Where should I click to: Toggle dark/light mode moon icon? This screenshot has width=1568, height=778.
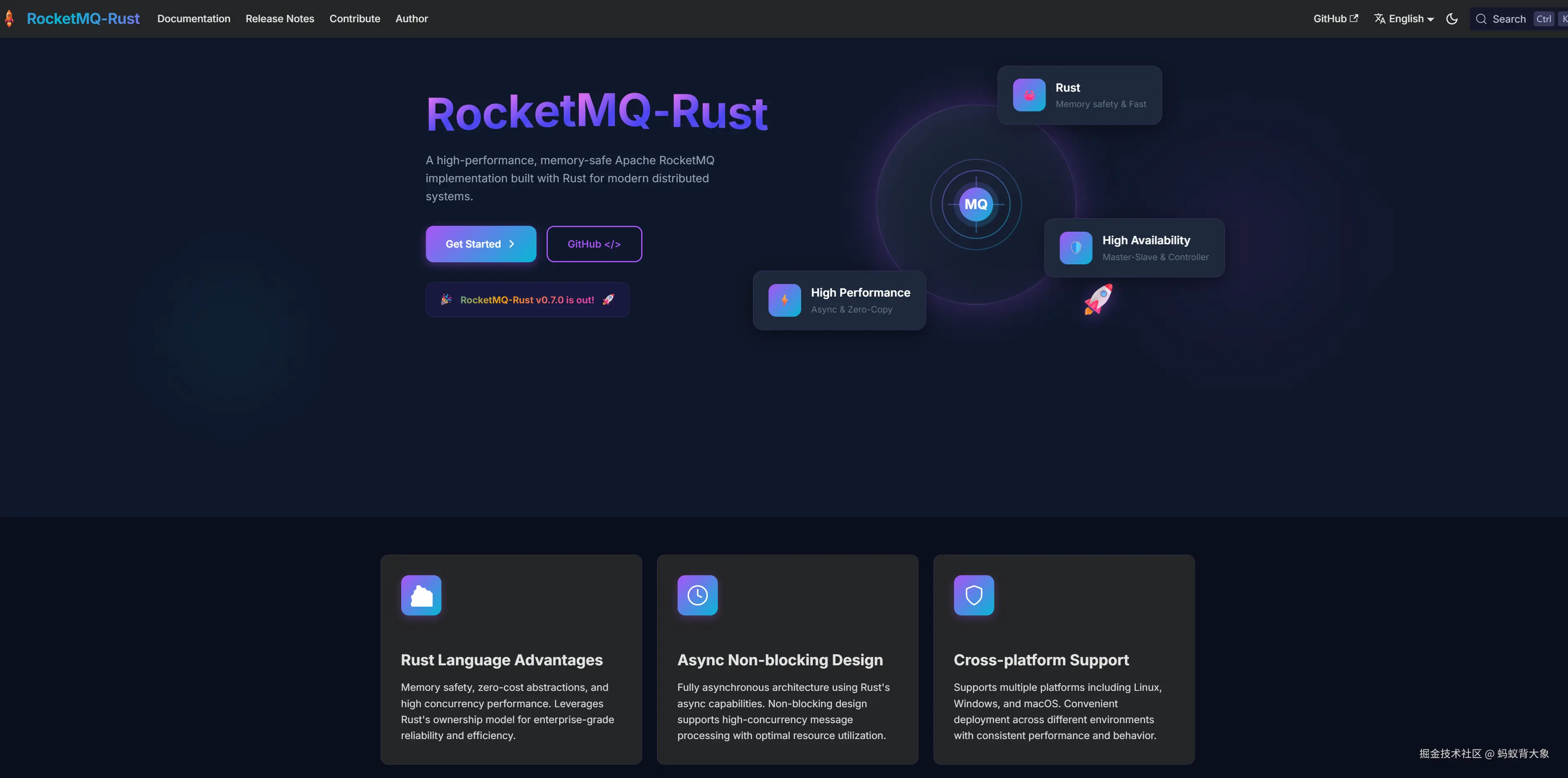tap(1452, 19)
